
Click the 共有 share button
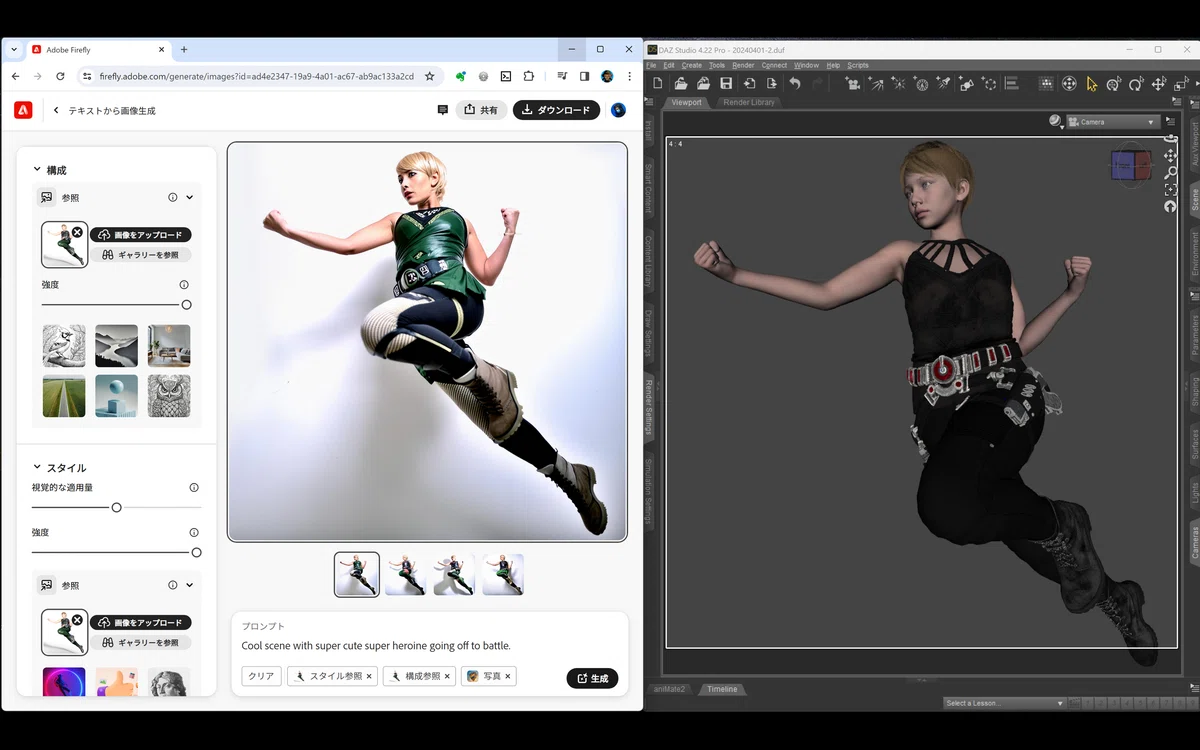[481, 110]
